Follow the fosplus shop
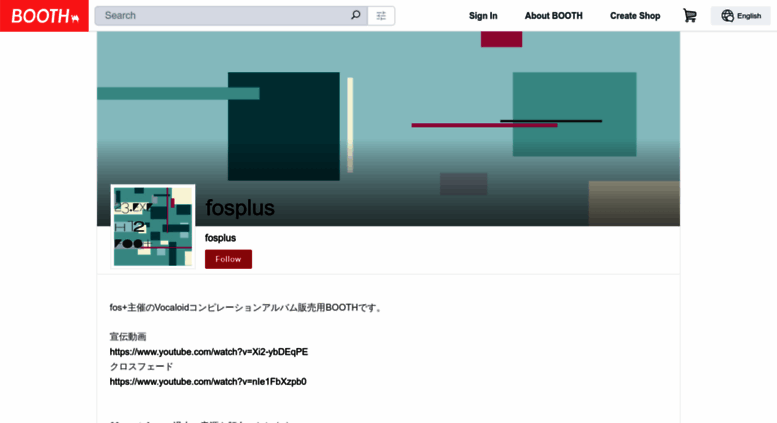777x423 pixels. [228, 259]
